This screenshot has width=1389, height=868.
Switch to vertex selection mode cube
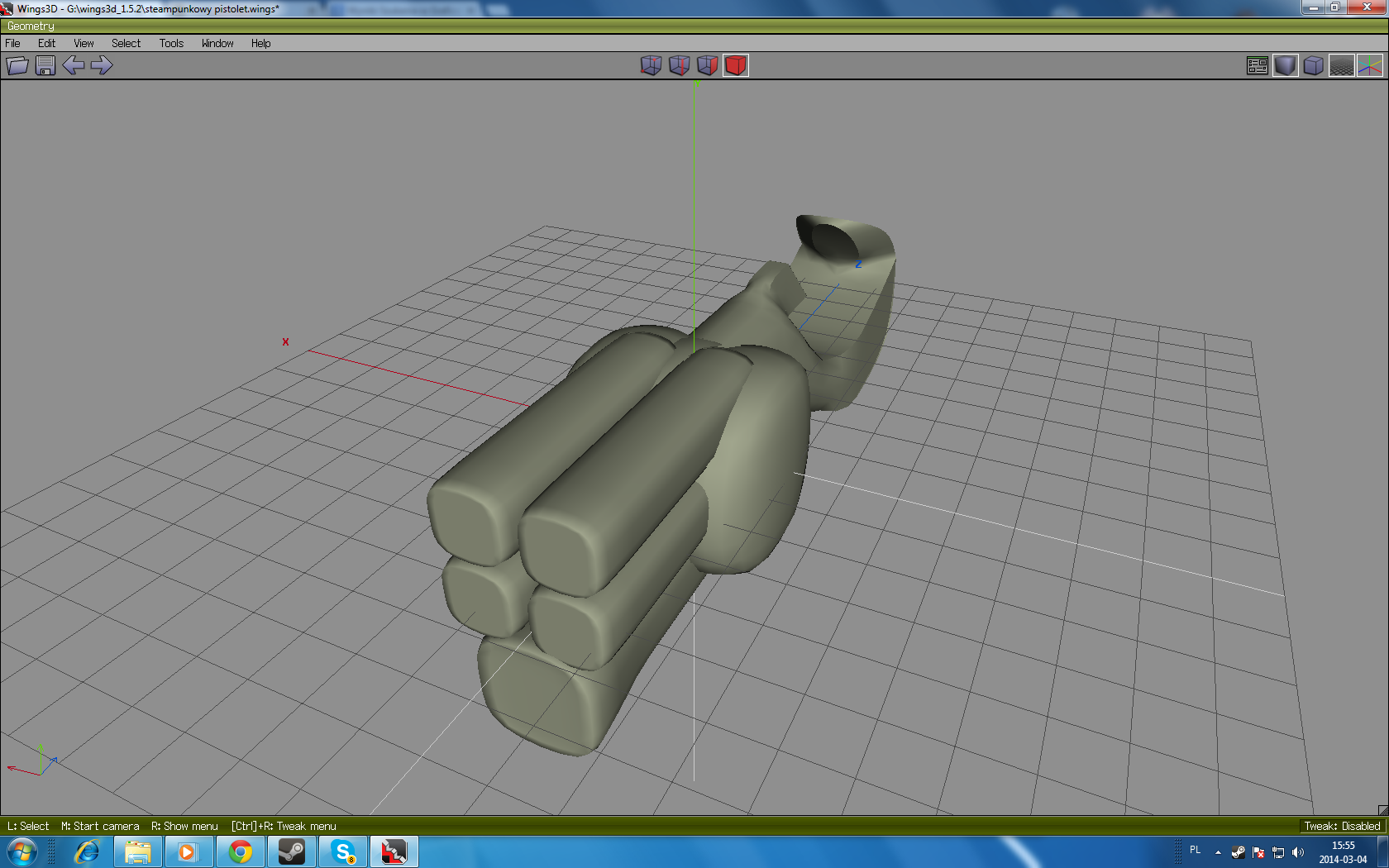(x=652, y=65)
